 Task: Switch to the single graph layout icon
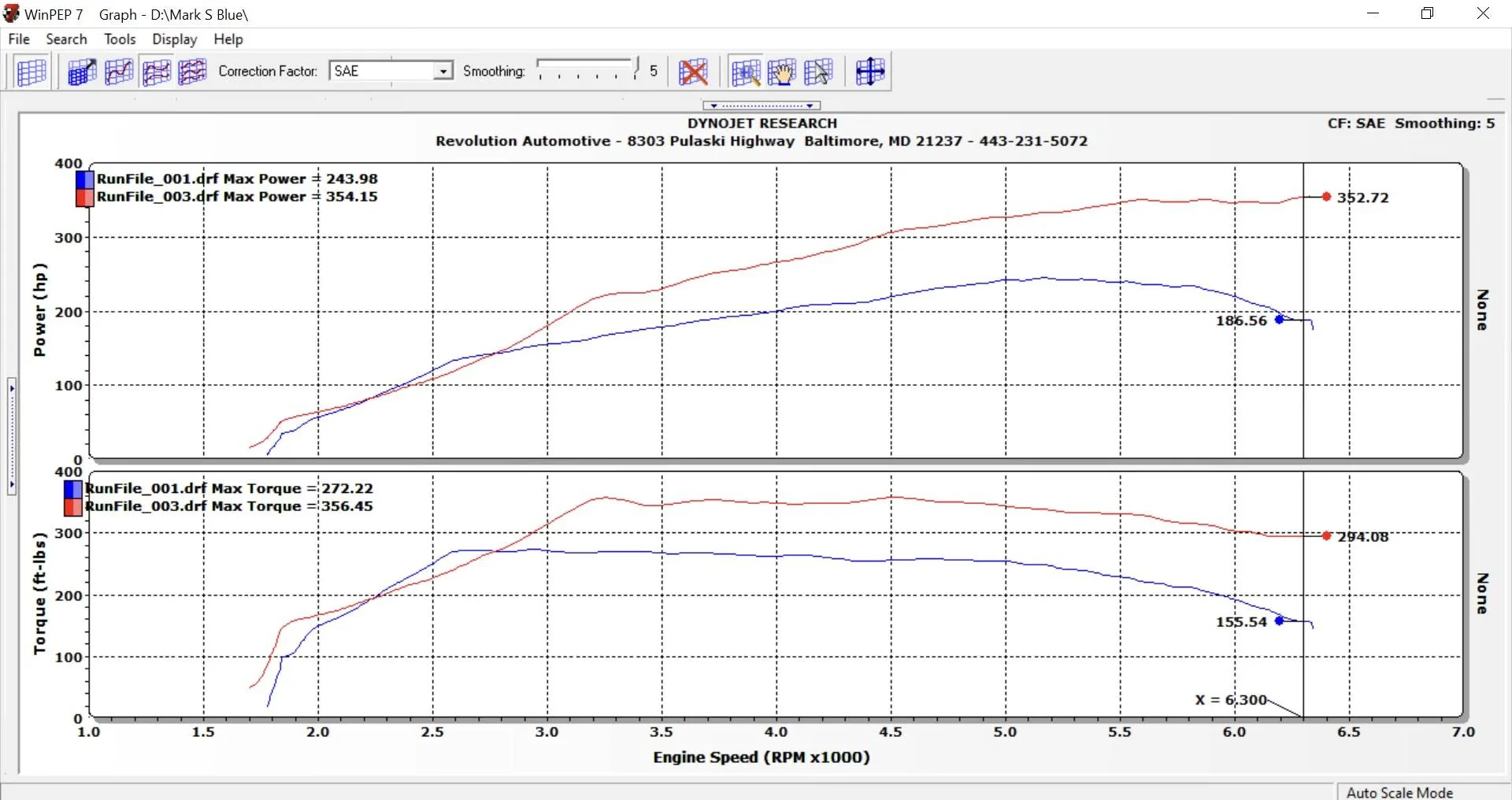point(119,72)
